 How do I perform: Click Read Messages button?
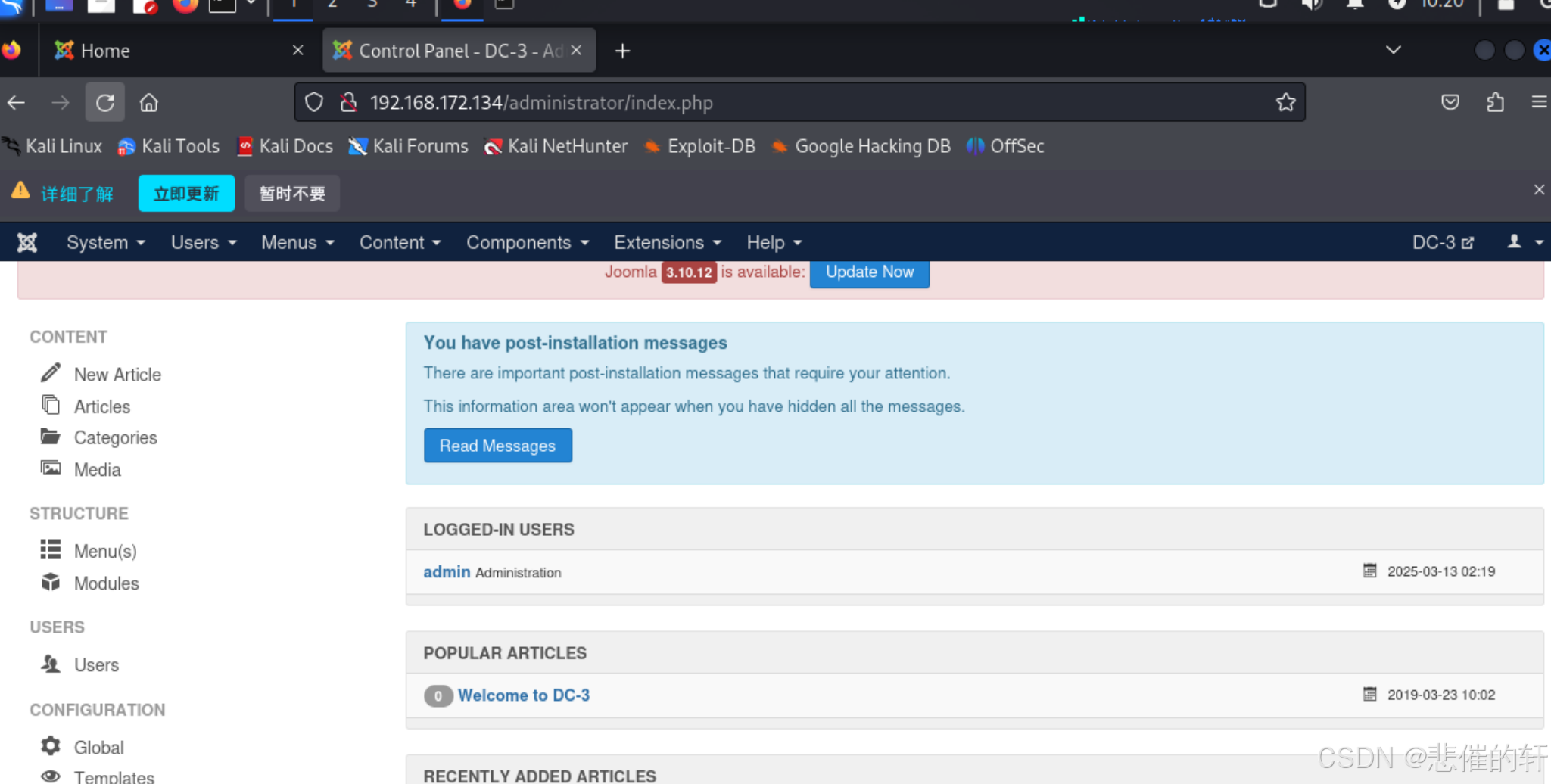pyautogui.click(x=497, y=446)
